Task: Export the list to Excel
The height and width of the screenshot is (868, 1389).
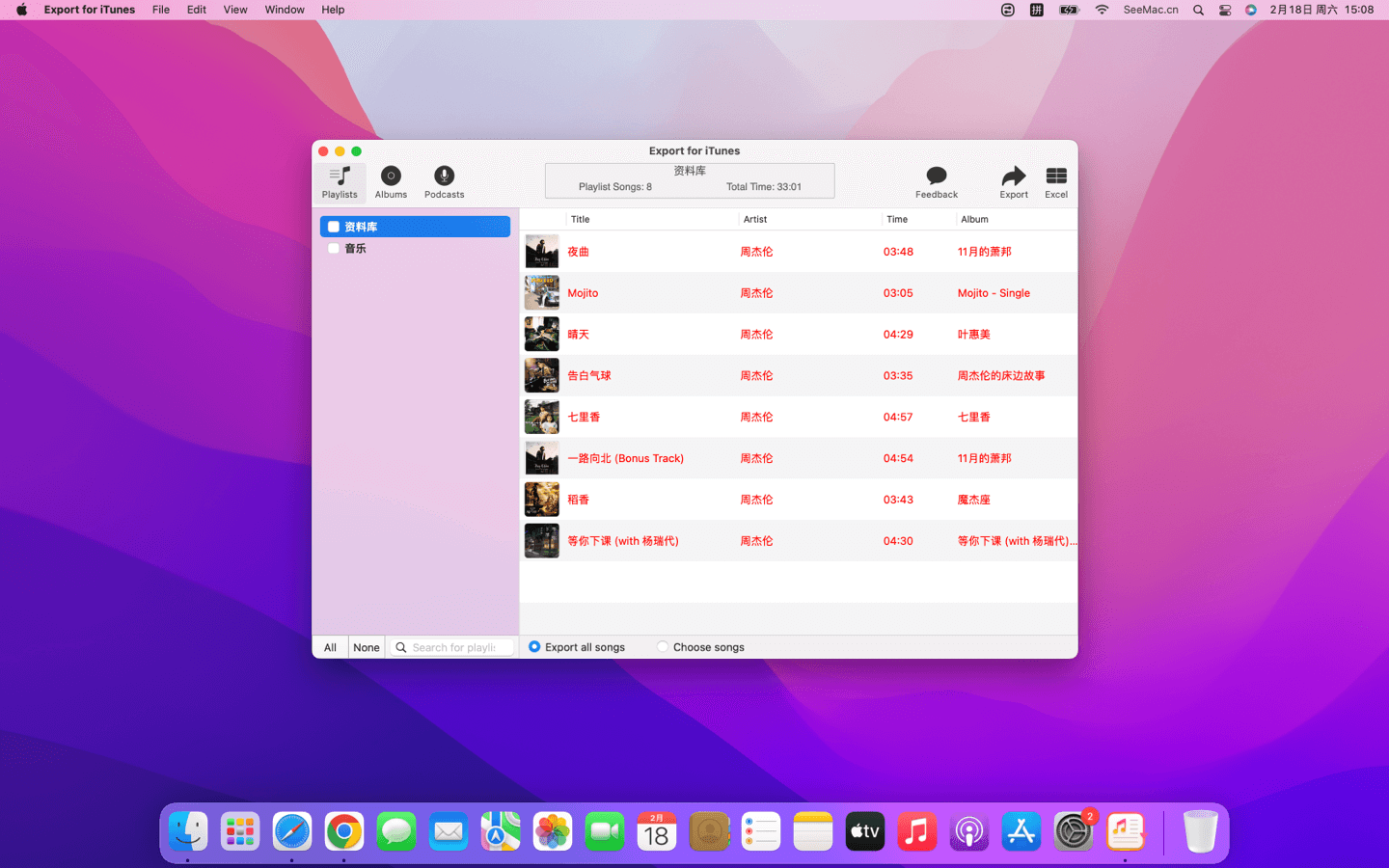Action: click(1056, 176)
